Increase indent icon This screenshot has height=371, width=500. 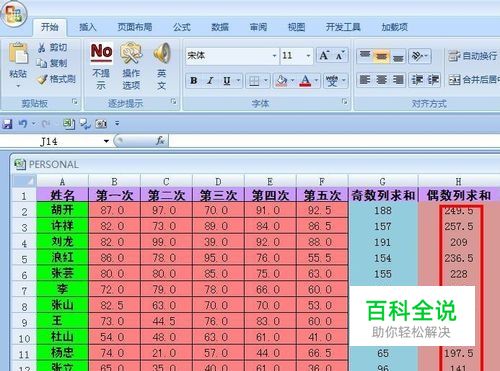click(433, 80)
